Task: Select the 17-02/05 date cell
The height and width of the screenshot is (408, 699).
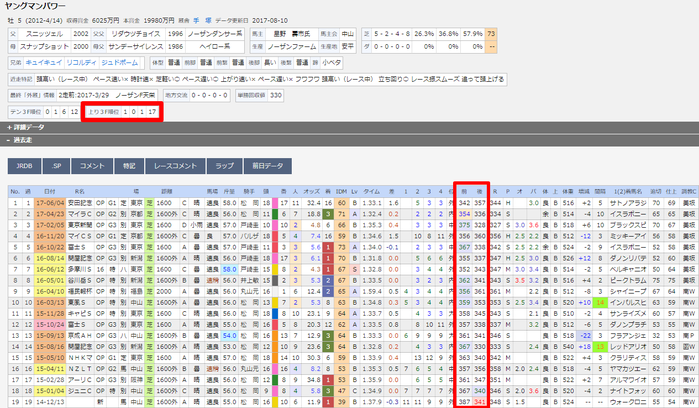Action: (49, 225)
